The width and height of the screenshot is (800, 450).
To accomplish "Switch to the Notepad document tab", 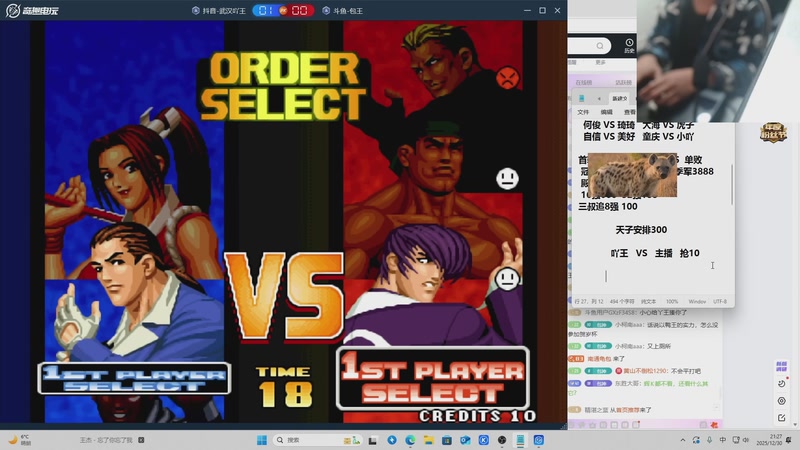I will (619, 98).
